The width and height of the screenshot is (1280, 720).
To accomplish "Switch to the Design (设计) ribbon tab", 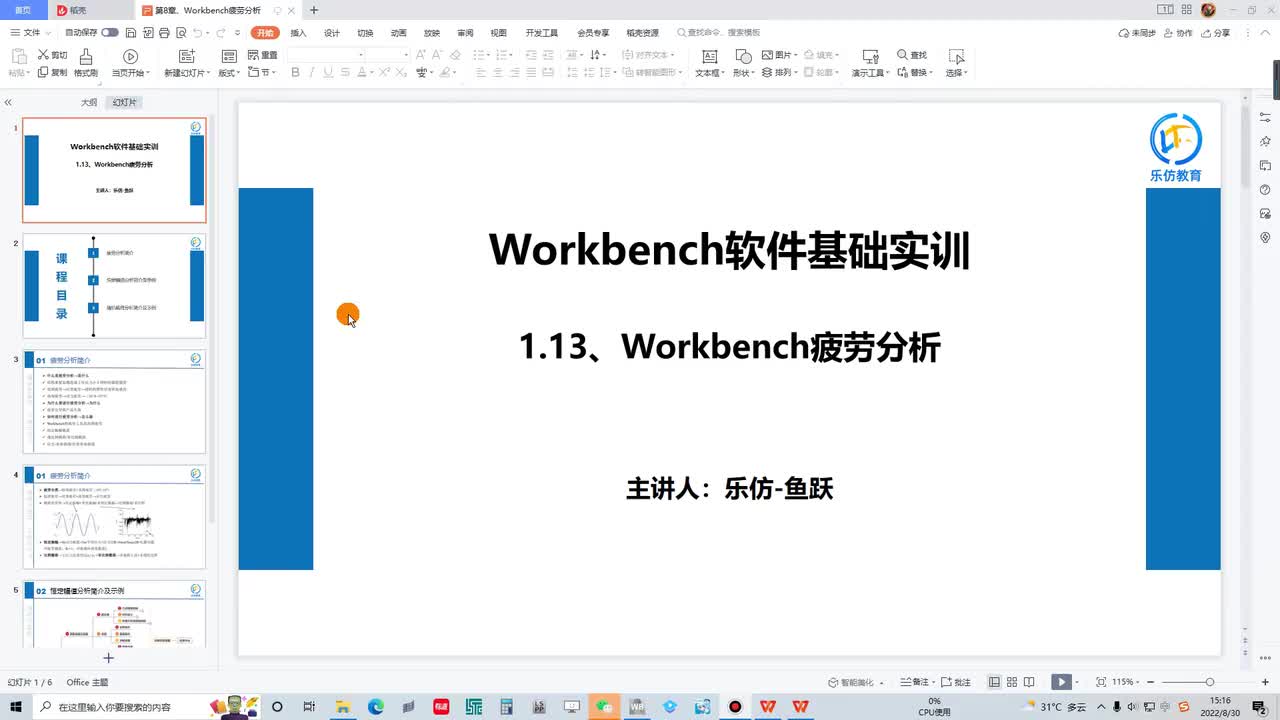I will click(332, 33).
